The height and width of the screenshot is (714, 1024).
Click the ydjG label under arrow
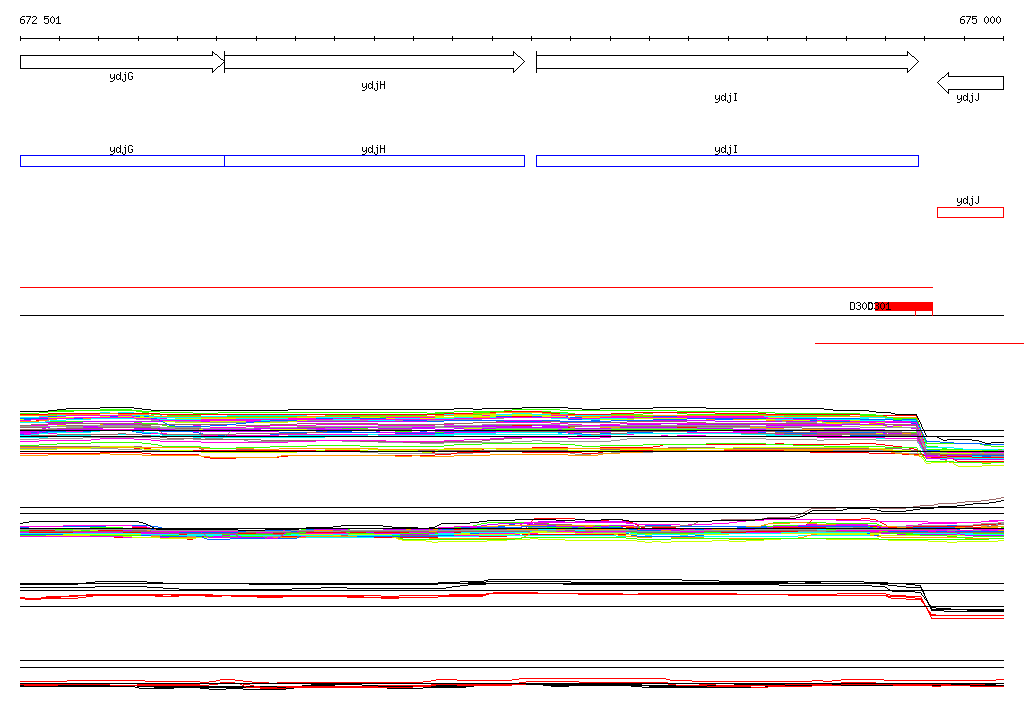click(121, 77)
